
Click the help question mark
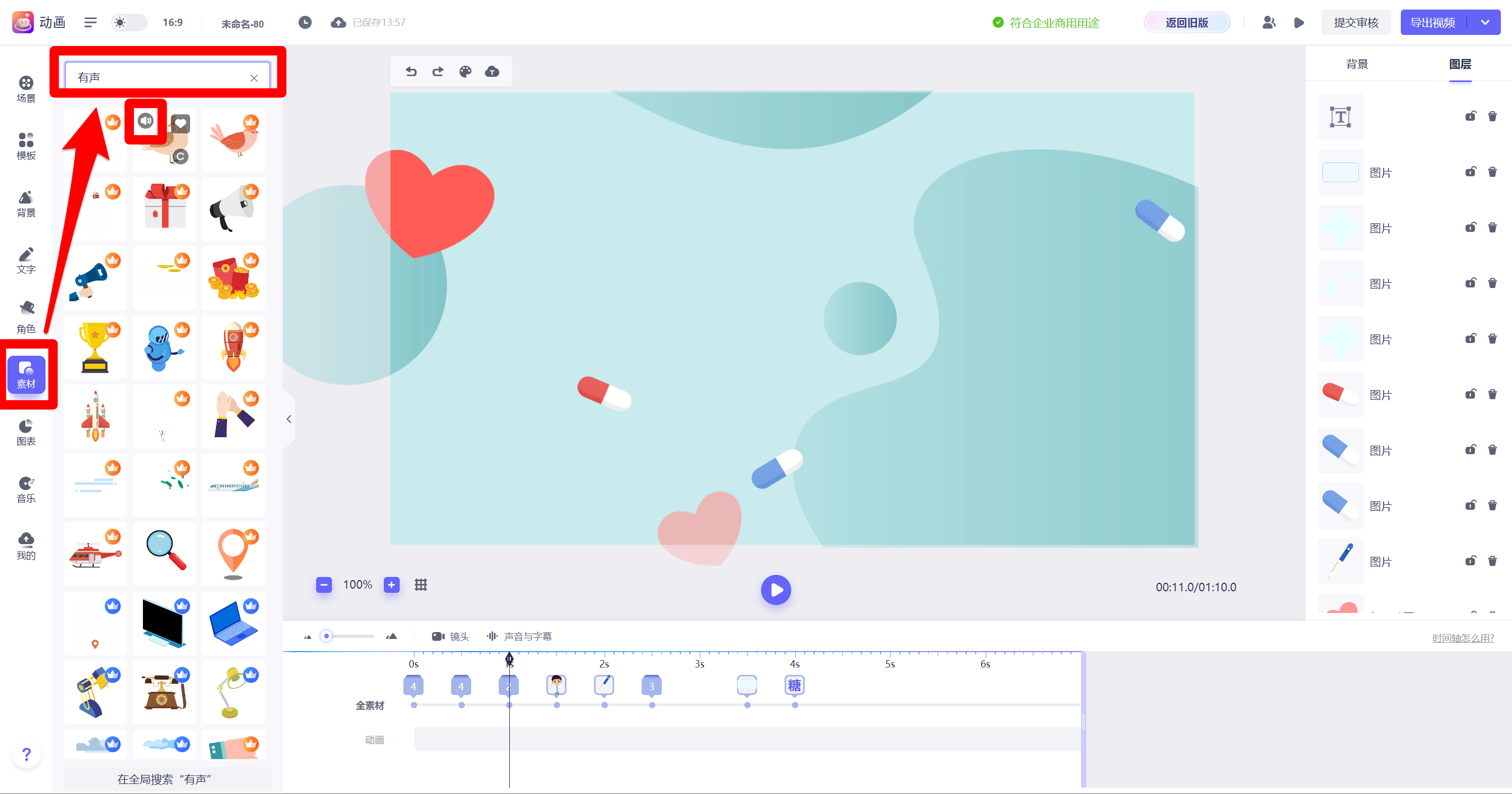tap(26, 754)
